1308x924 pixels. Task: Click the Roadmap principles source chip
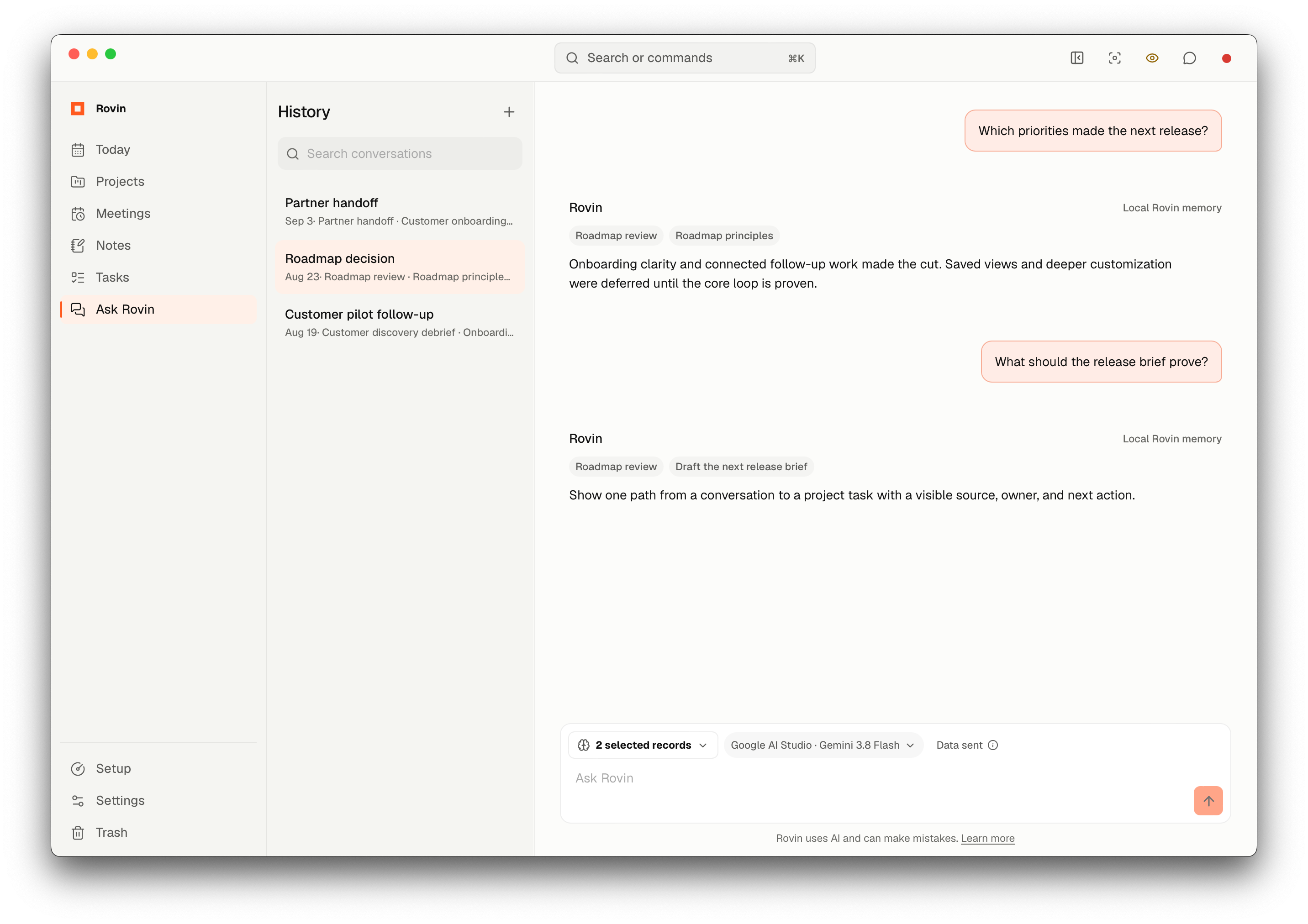pos(724,236)
